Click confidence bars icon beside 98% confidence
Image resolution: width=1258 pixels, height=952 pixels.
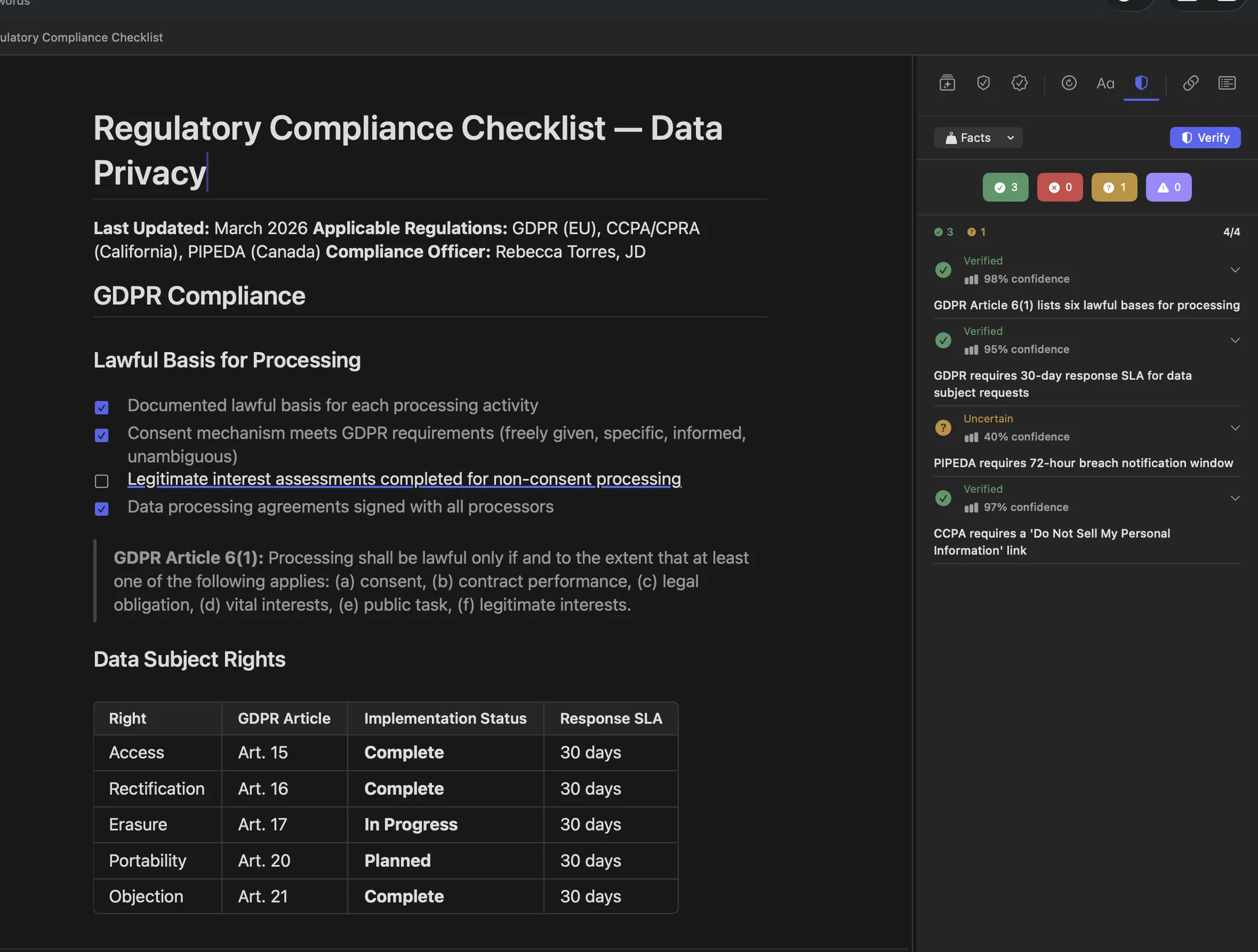pyautogui.click(x=971, y=279)
